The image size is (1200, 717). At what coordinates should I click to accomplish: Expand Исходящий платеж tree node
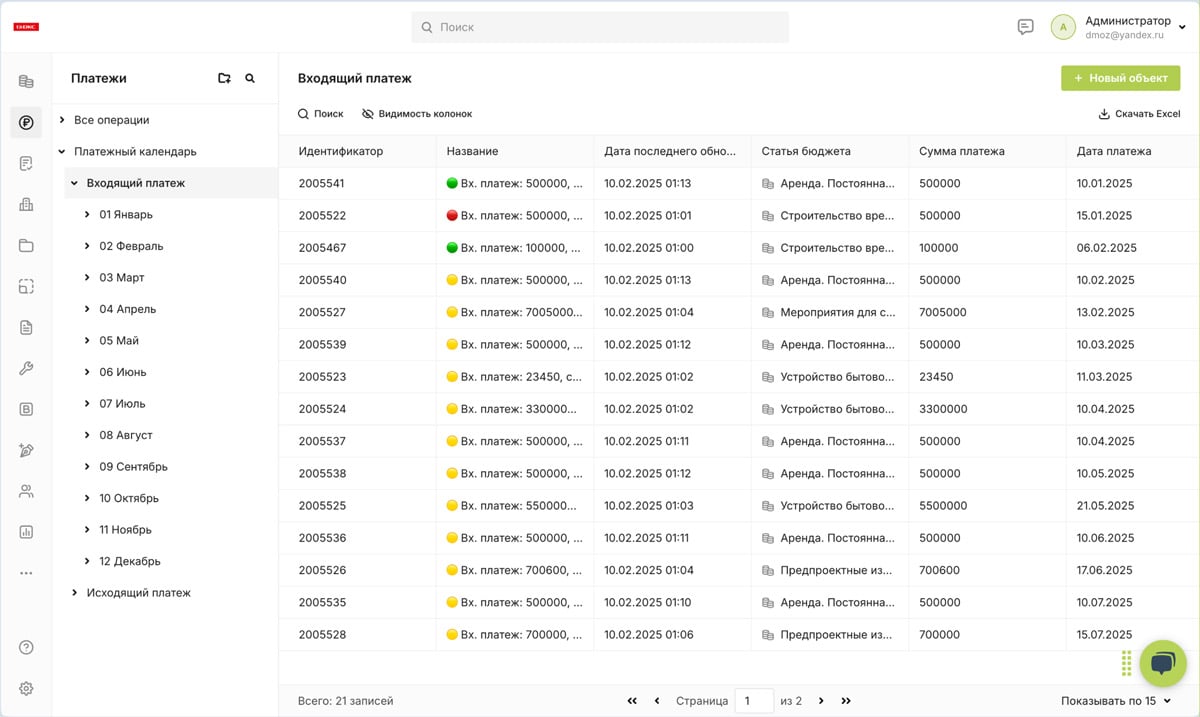[x=74, y=593]
